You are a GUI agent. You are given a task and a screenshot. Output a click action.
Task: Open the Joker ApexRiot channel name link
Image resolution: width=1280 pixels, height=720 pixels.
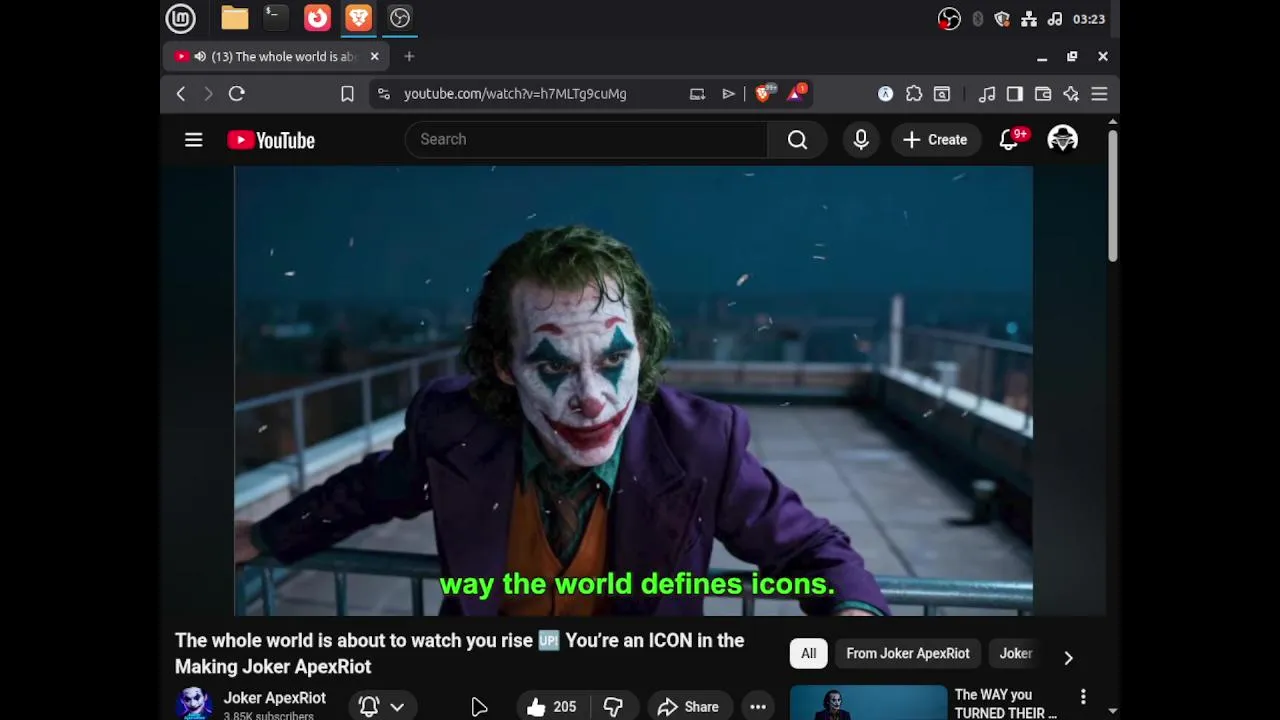tap(274, 698)
